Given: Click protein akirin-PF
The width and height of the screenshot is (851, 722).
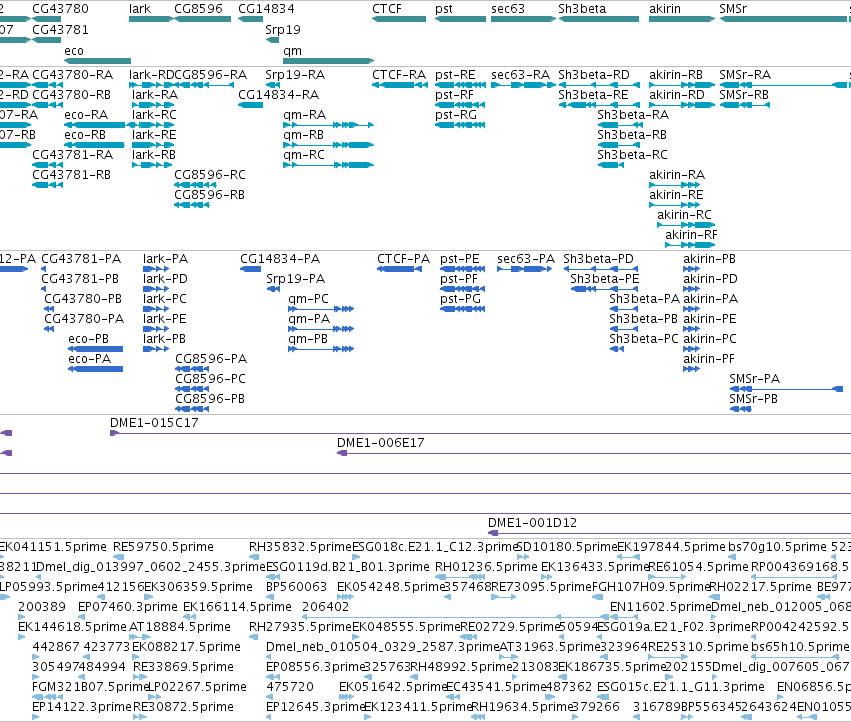Looking at the screenshot, I should pos(709,359).
